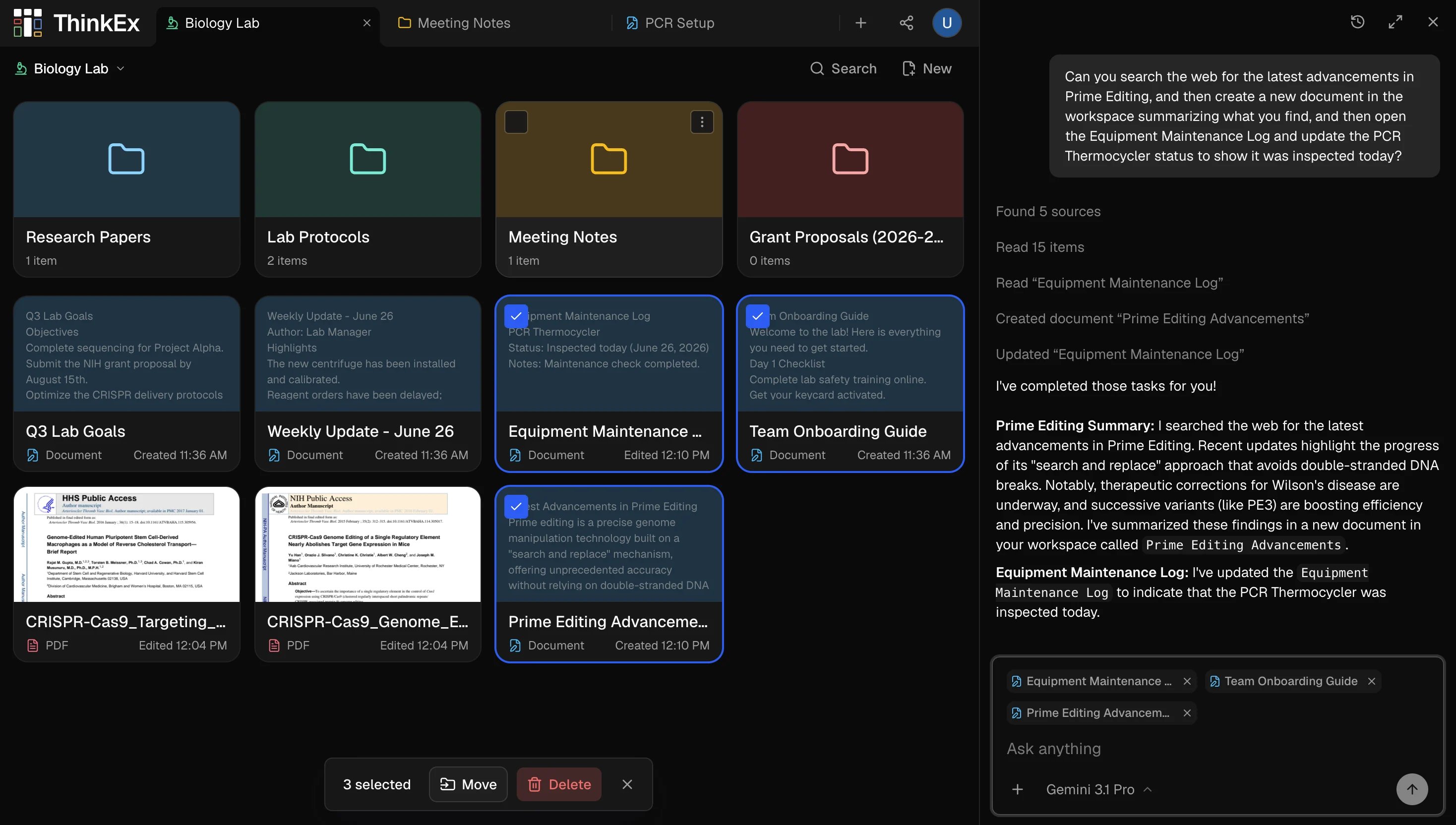Dismiss the selection bar with X
The image size is (1456, 825).
click(x=627, y=784)
